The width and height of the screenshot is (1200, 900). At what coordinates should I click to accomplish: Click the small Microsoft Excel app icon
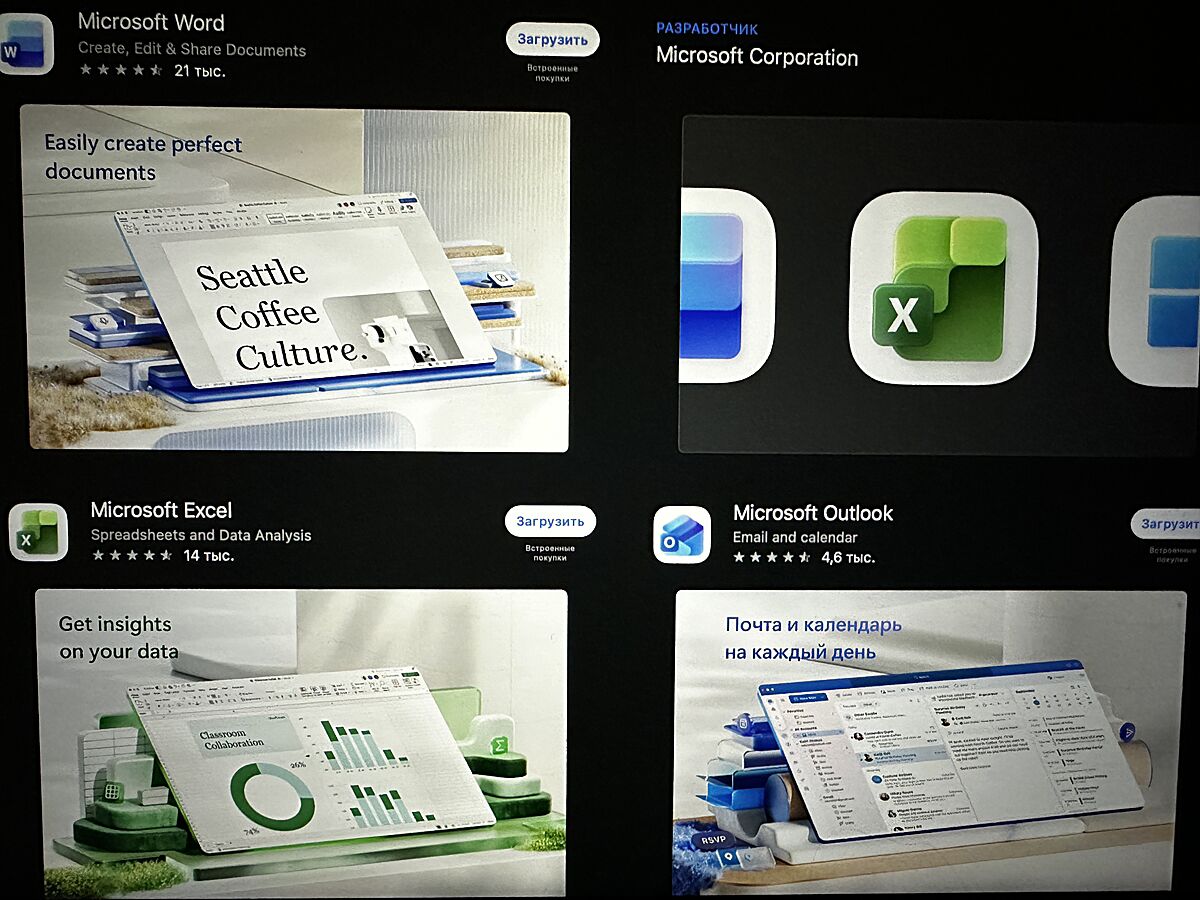[38, 532]
